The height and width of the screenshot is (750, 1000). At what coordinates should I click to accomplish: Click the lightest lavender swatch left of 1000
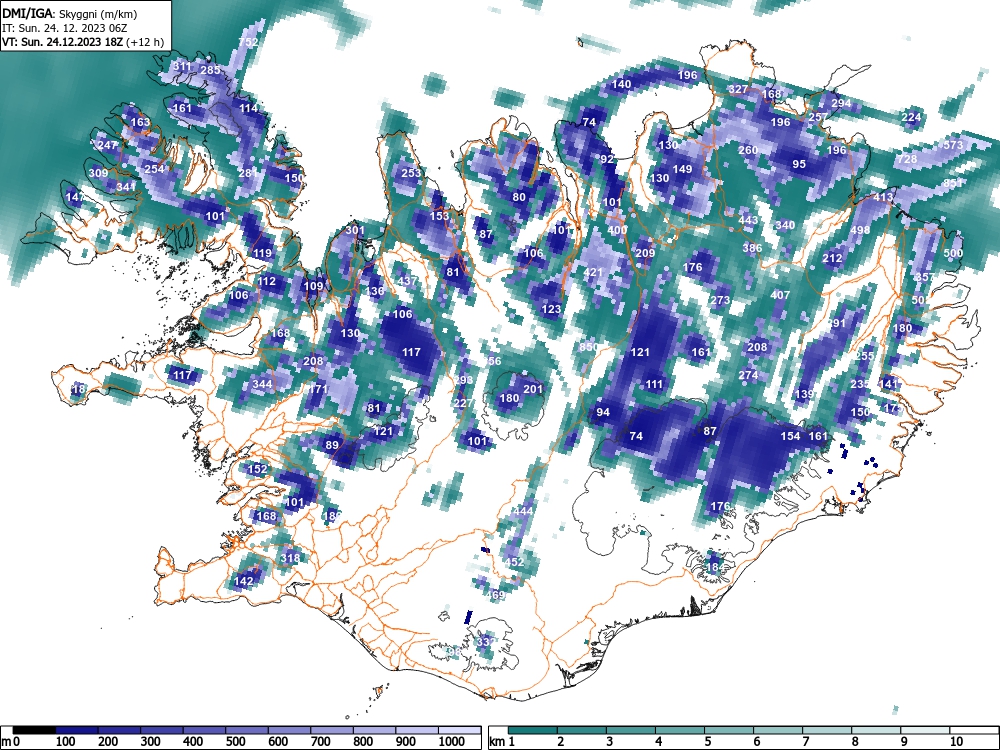(416, 730)
